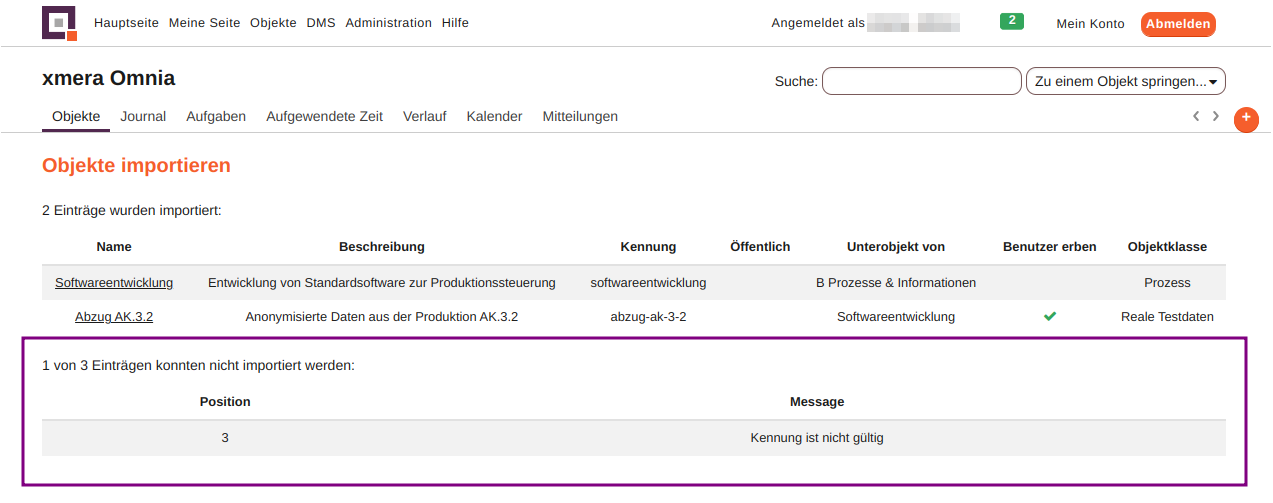Go to Meine Seite
The width and height of the screenshot is (1273, 503).
204,23
